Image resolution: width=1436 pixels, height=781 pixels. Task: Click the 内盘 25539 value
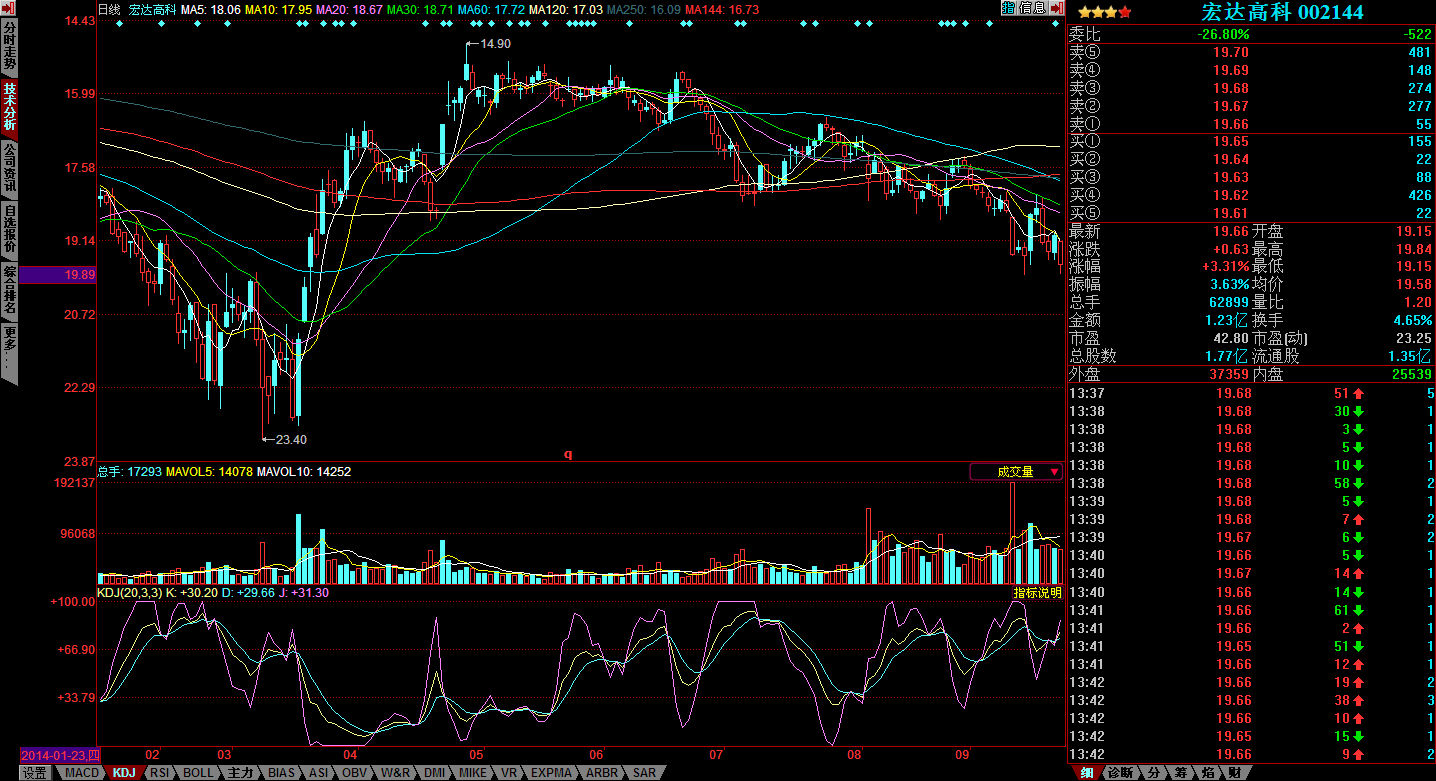point(1412,374)
